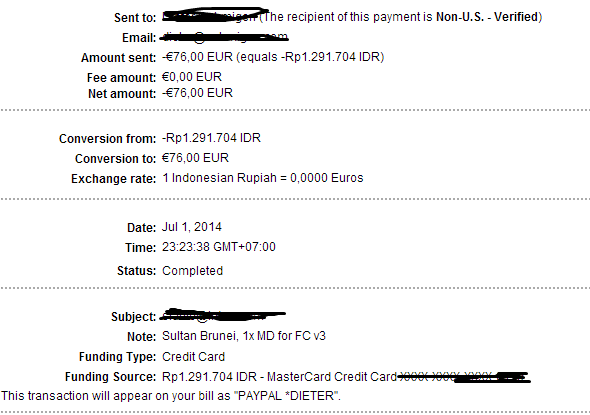Click the Completed status text
This screenshot has height=415, width=590.
tap(192, 271)
